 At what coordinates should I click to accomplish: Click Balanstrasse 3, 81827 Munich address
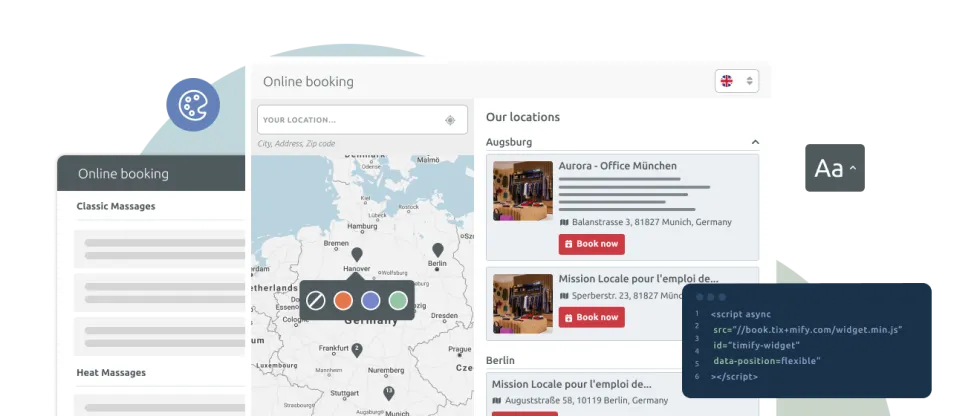coord(652,222)
